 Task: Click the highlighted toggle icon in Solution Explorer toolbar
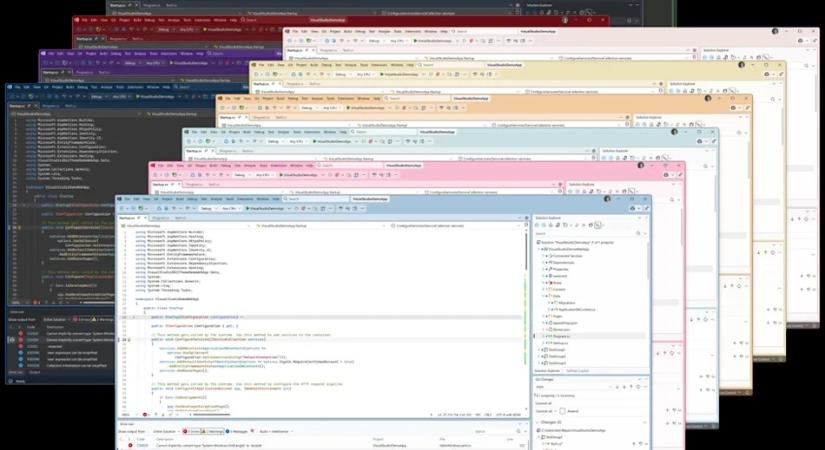[x=597, y=225]
